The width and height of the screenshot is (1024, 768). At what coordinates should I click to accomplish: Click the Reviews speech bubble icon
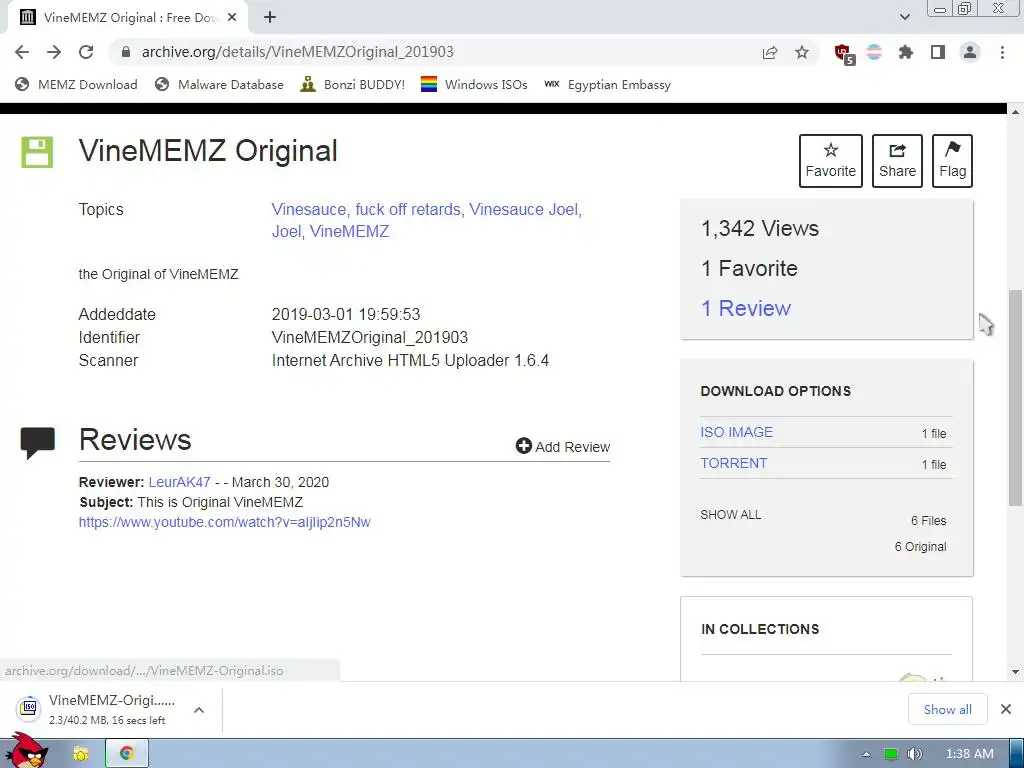click(38, 443)
